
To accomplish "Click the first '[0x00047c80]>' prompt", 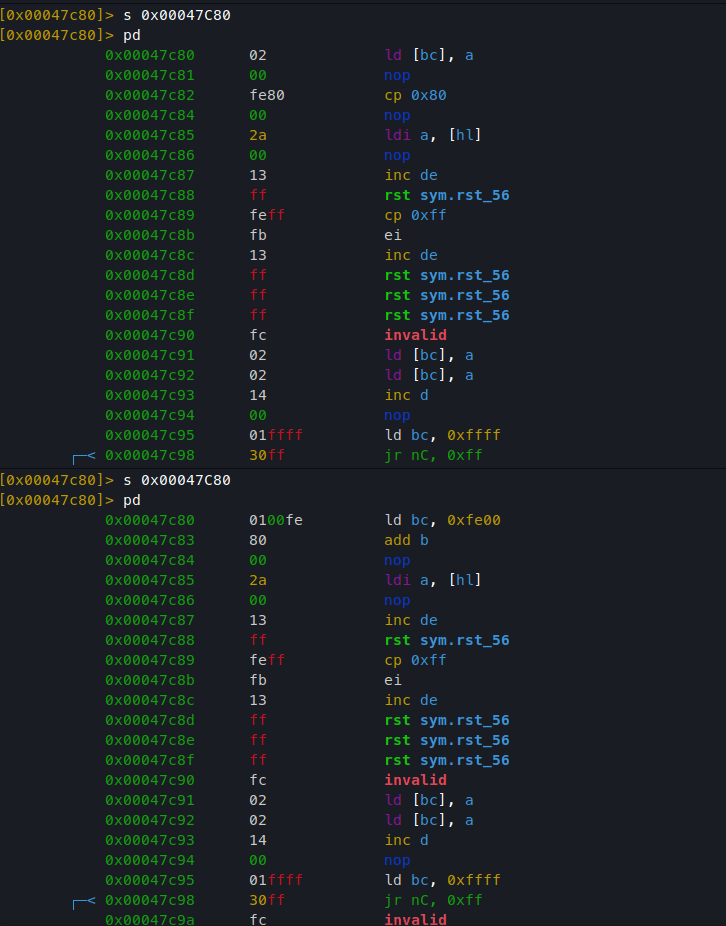I will click(57, 15).
